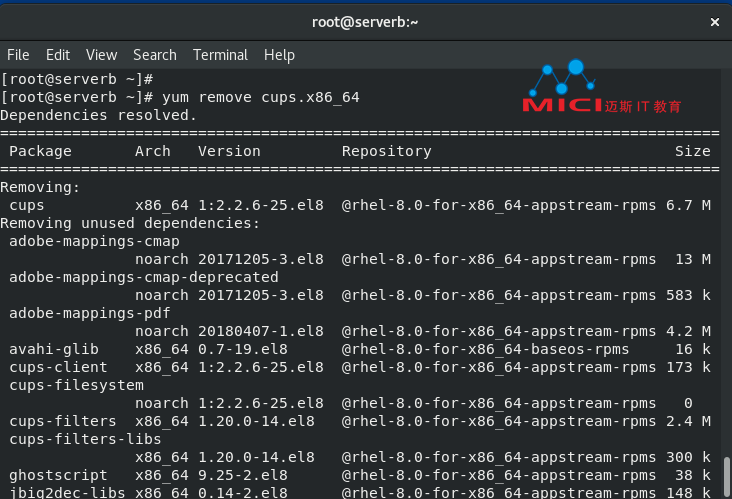The width and height of the screenshot is (732, 499).
Task: Click the Size column header
Action: pyautogui.click(x=692, y=151)
